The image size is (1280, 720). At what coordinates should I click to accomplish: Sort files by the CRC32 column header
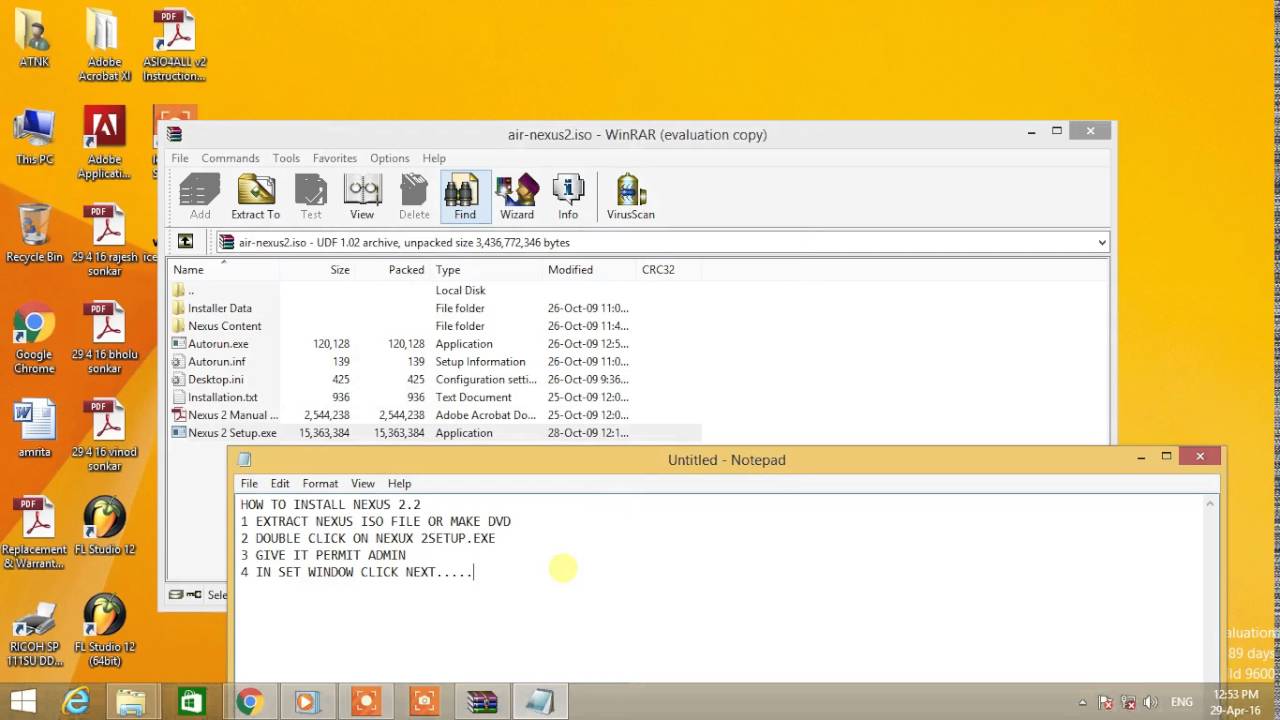(x=669, y=270)
